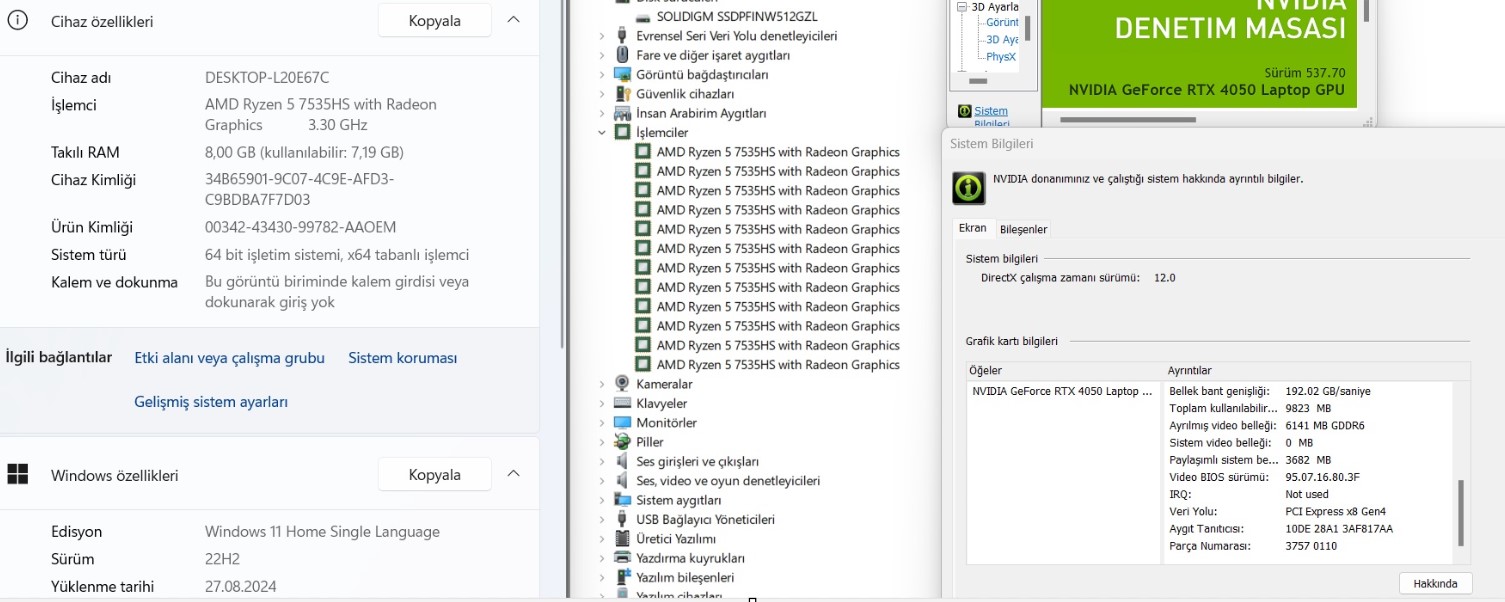1505x602 pixels.
Task: Select NVIDIA GeForce RTX 4050 Laptop in Öğeler list
Action: (1062, 391)
